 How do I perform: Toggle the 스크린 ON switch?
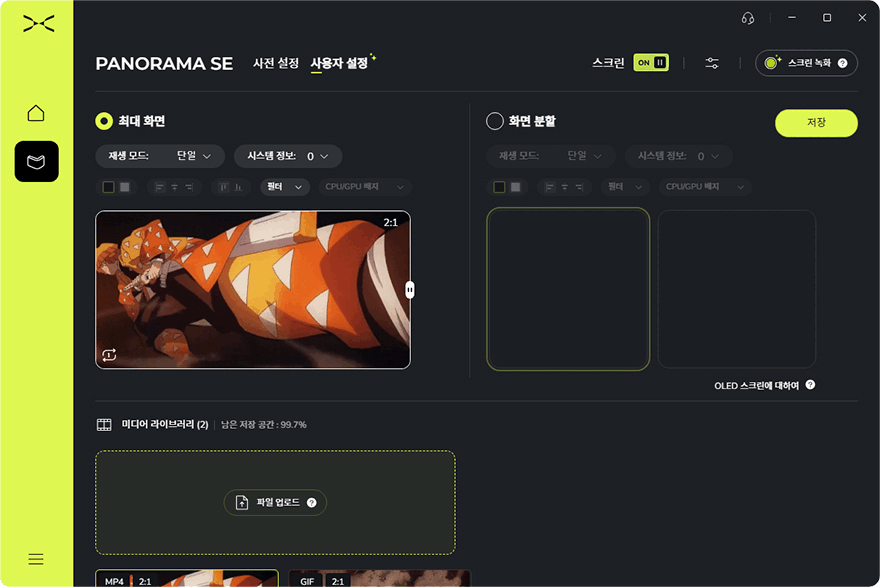651,62
